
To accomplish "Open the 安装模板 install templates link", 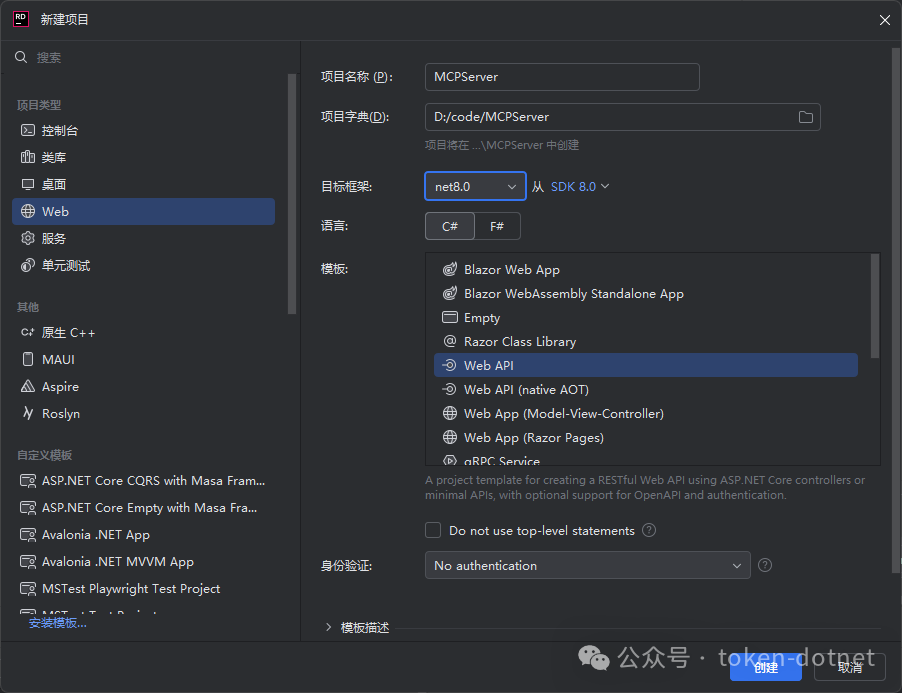I will (58, 623).
